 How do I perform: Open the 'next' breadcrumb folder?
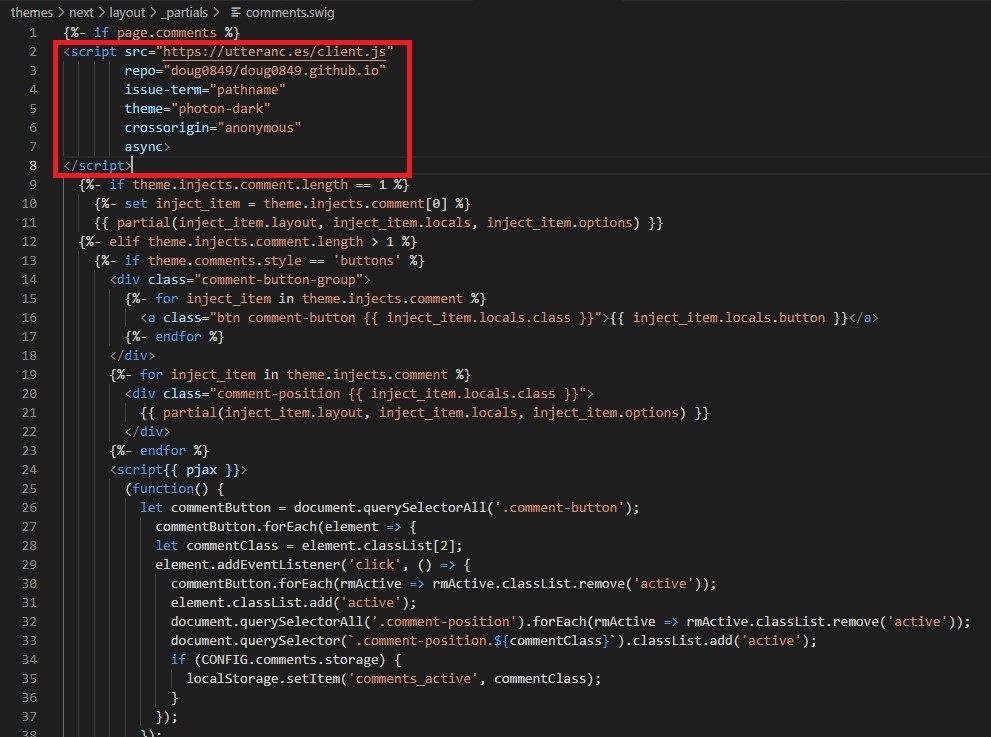[81, 12]
